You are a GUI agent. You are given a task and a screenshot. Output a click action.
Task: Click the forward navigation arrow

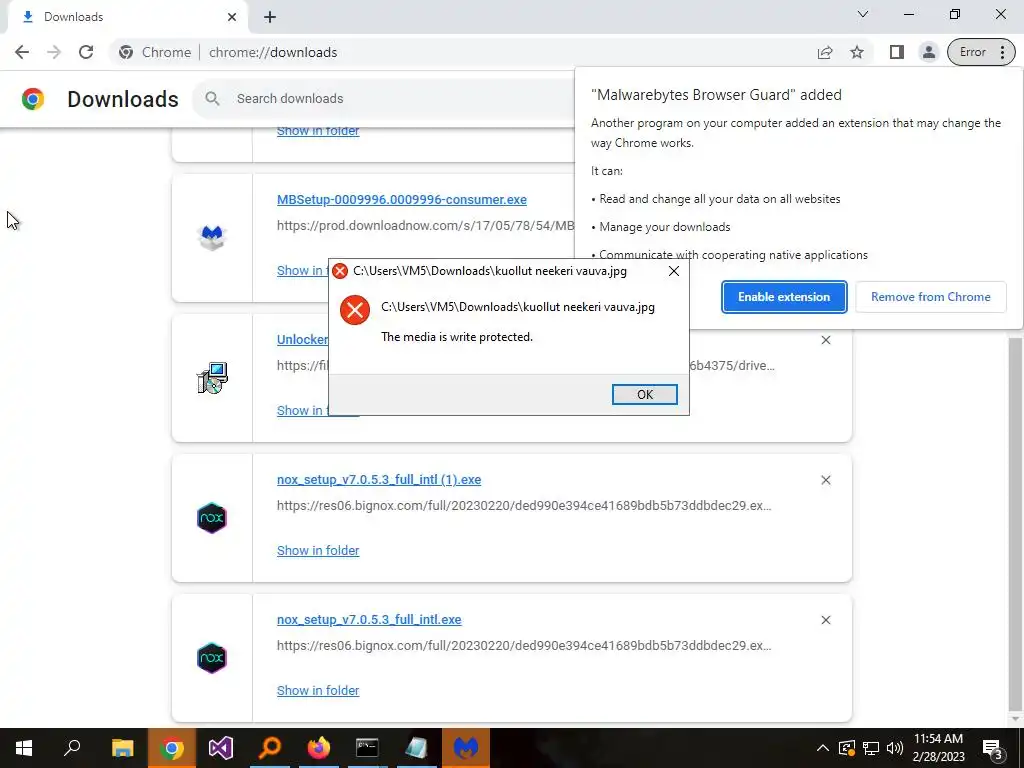[54, 52]
